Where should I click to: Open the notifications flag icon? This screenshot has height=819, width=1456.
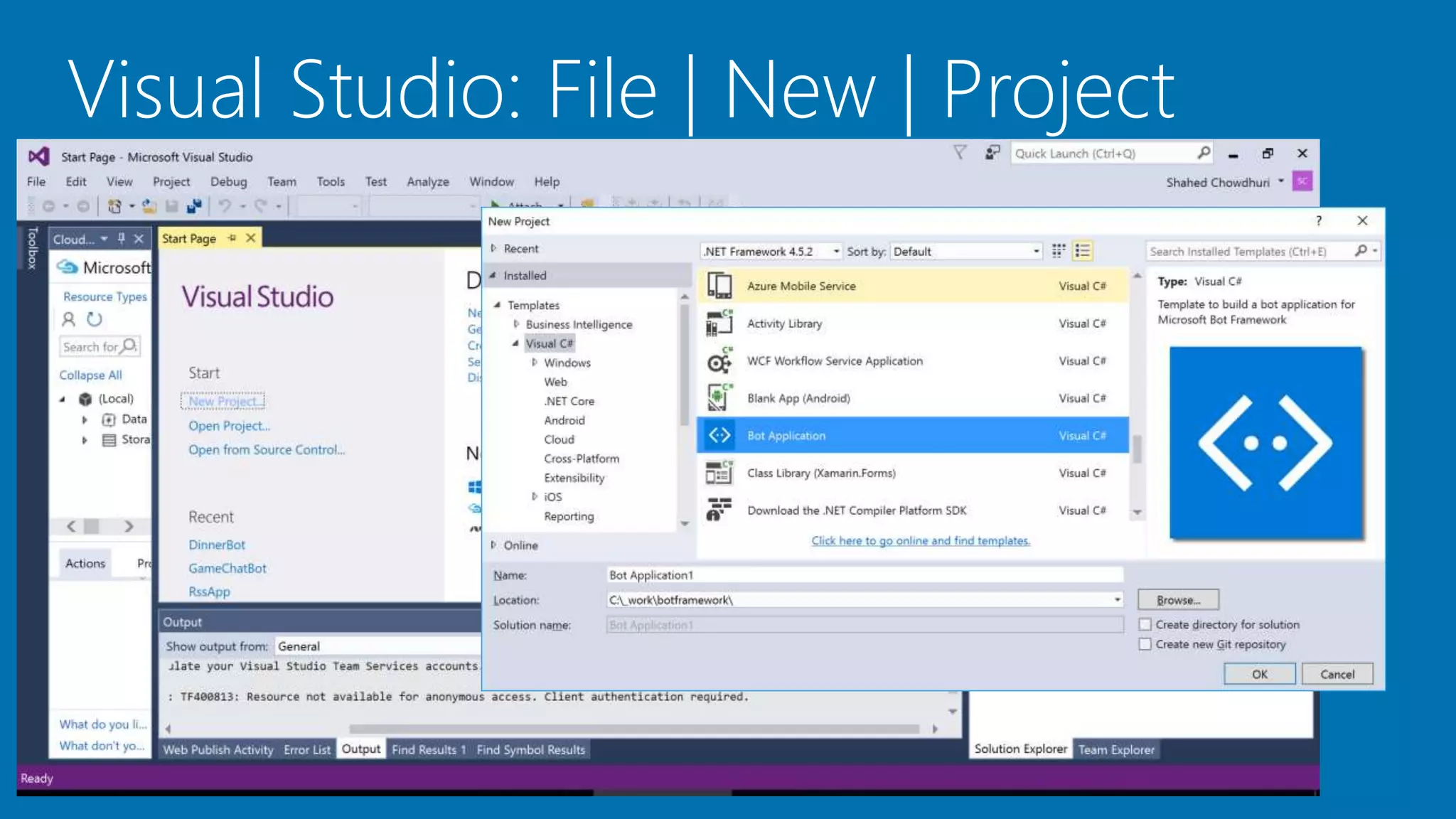pos(960,153)
